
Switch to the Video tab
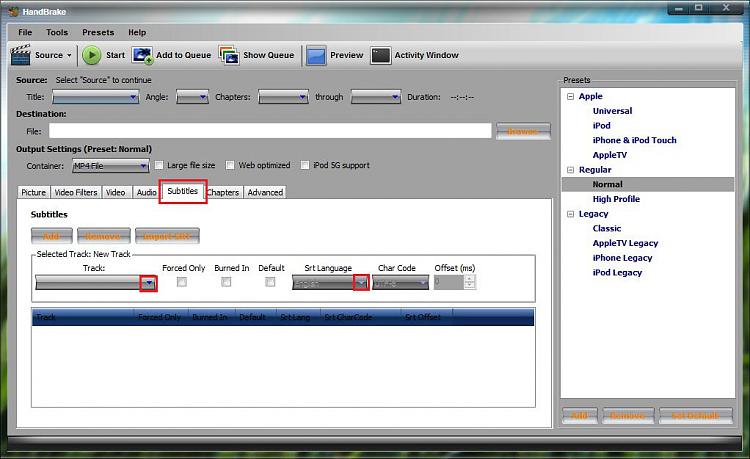click(x=115, y=192)
